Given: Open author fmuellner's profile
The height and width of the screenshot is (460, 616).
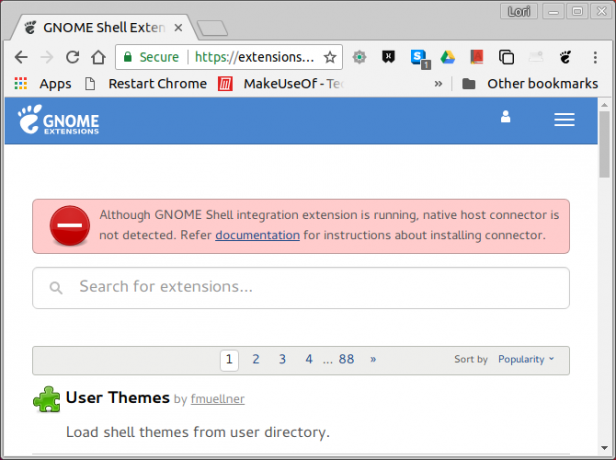Looking at the screenshot, I should pos(218,399).
